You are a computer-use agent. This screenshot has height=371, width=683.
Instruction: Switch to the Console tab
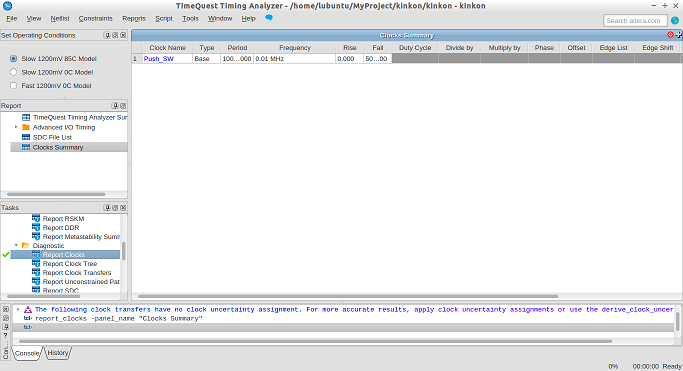[x=27, y=353]
